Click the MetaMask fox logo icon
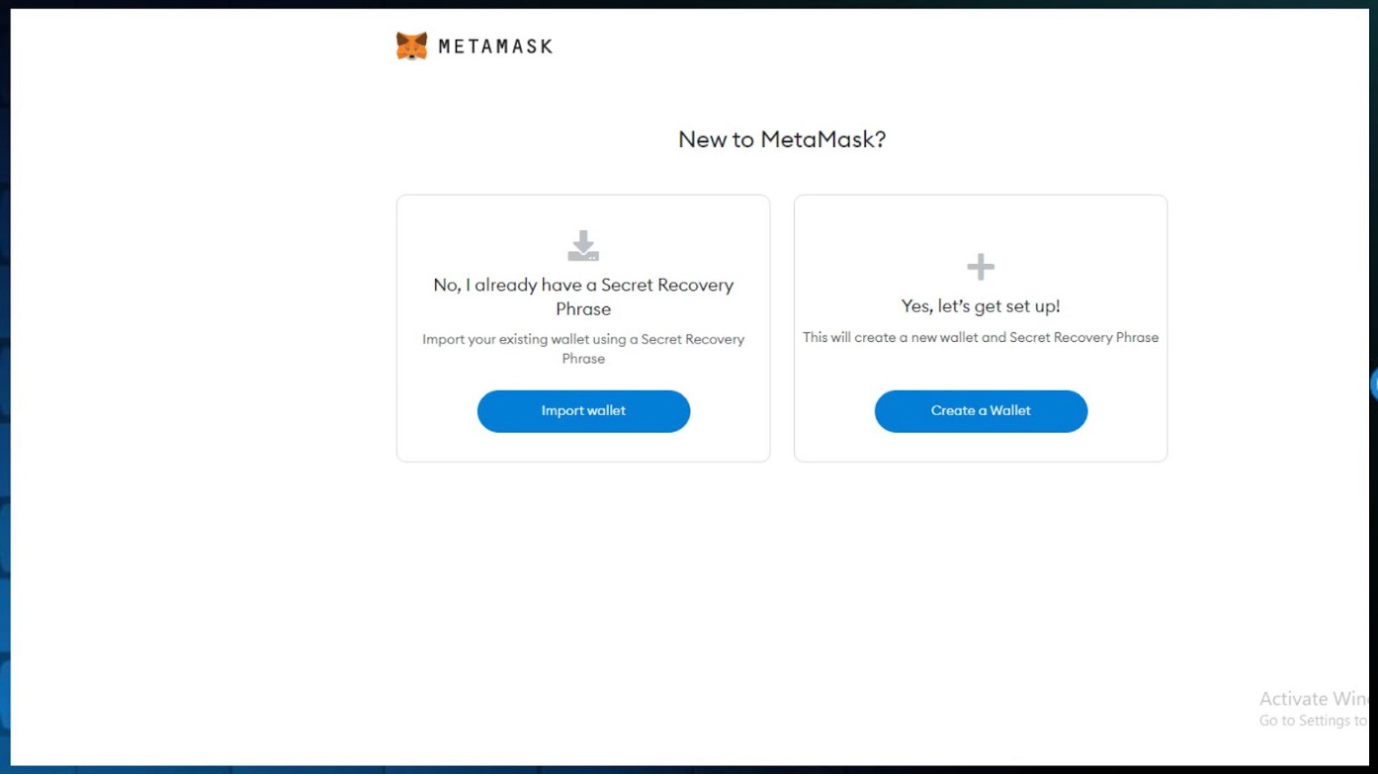 pos(411,46)
